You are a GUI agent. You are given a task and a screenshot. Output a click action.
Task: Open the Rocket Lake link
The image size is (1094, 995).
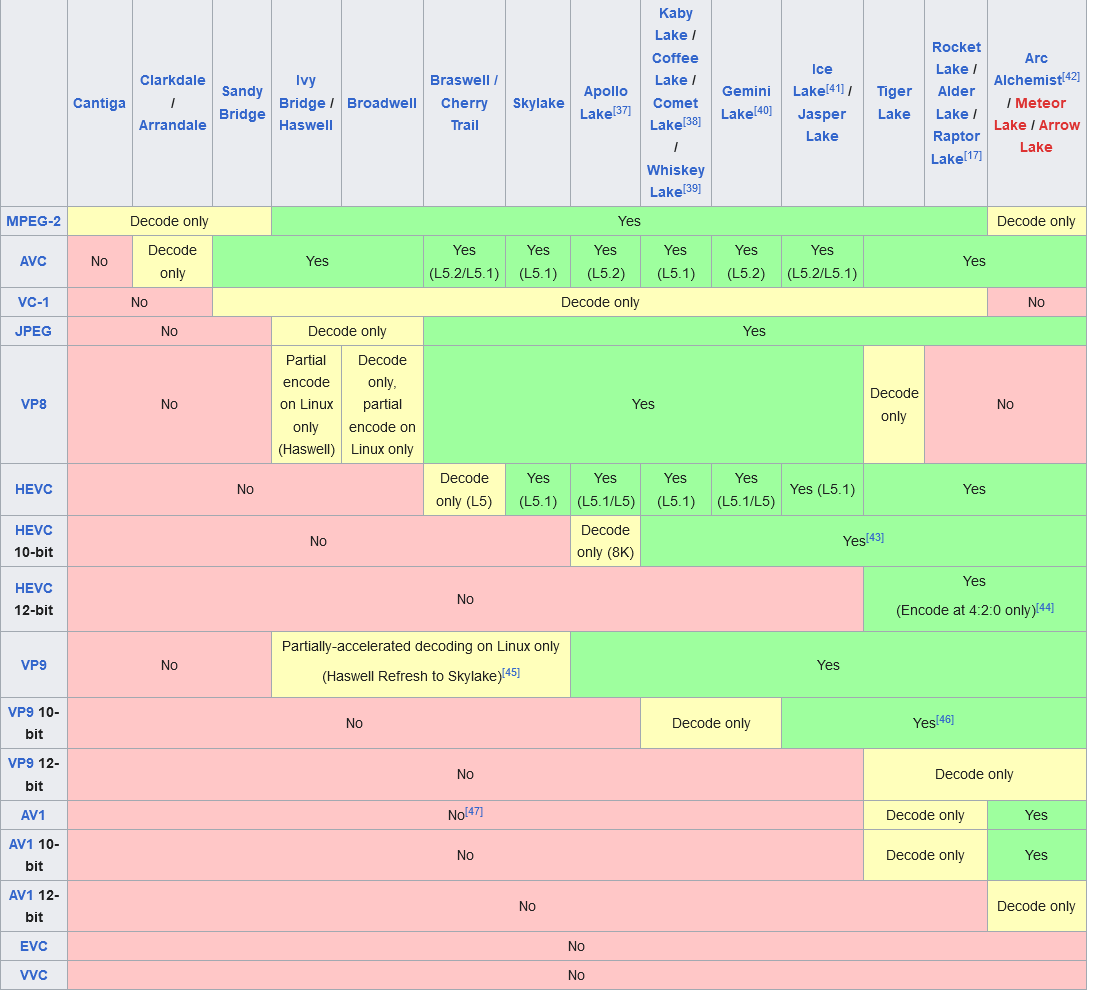pyautogui.click(x=955, y=58)
